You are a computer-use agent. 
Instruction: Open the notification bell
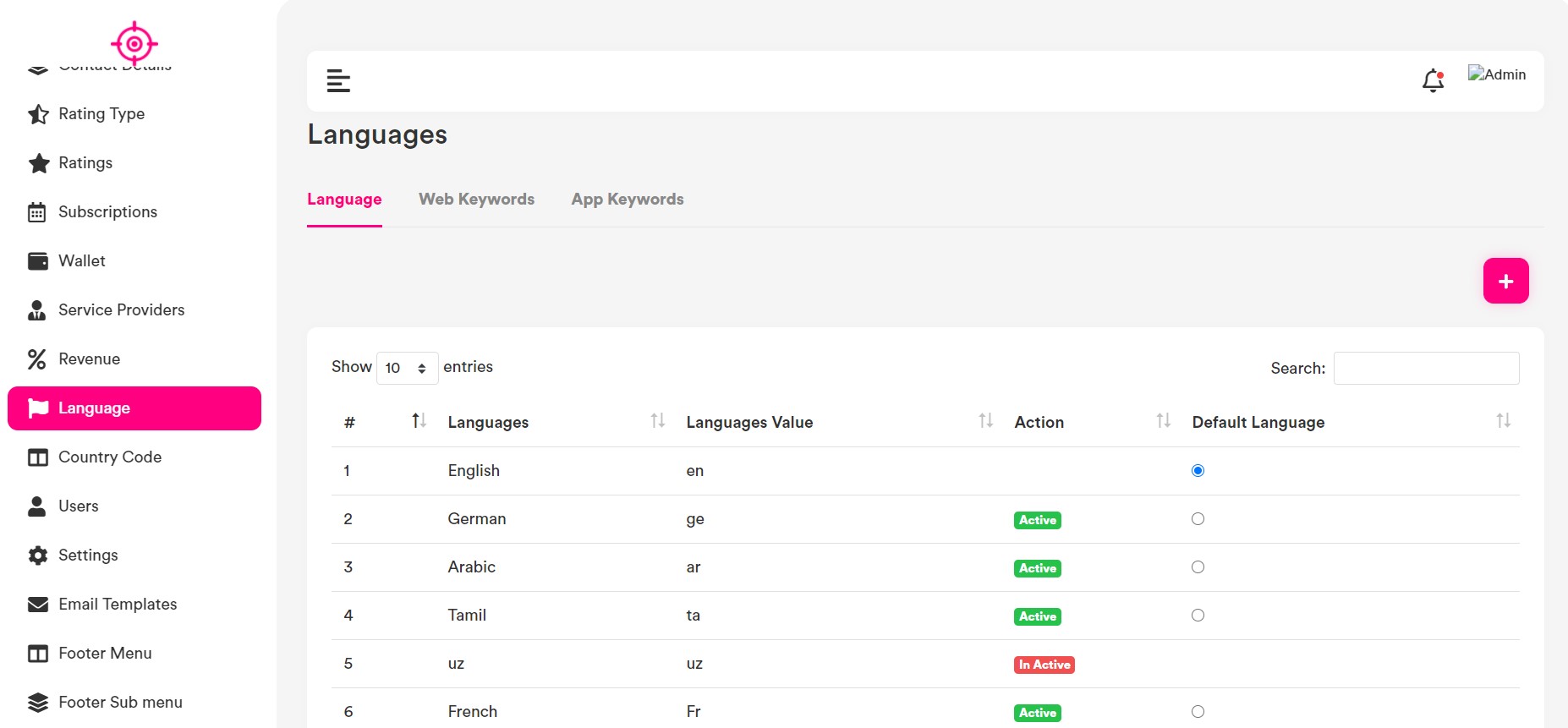(x=1433, y=80)
